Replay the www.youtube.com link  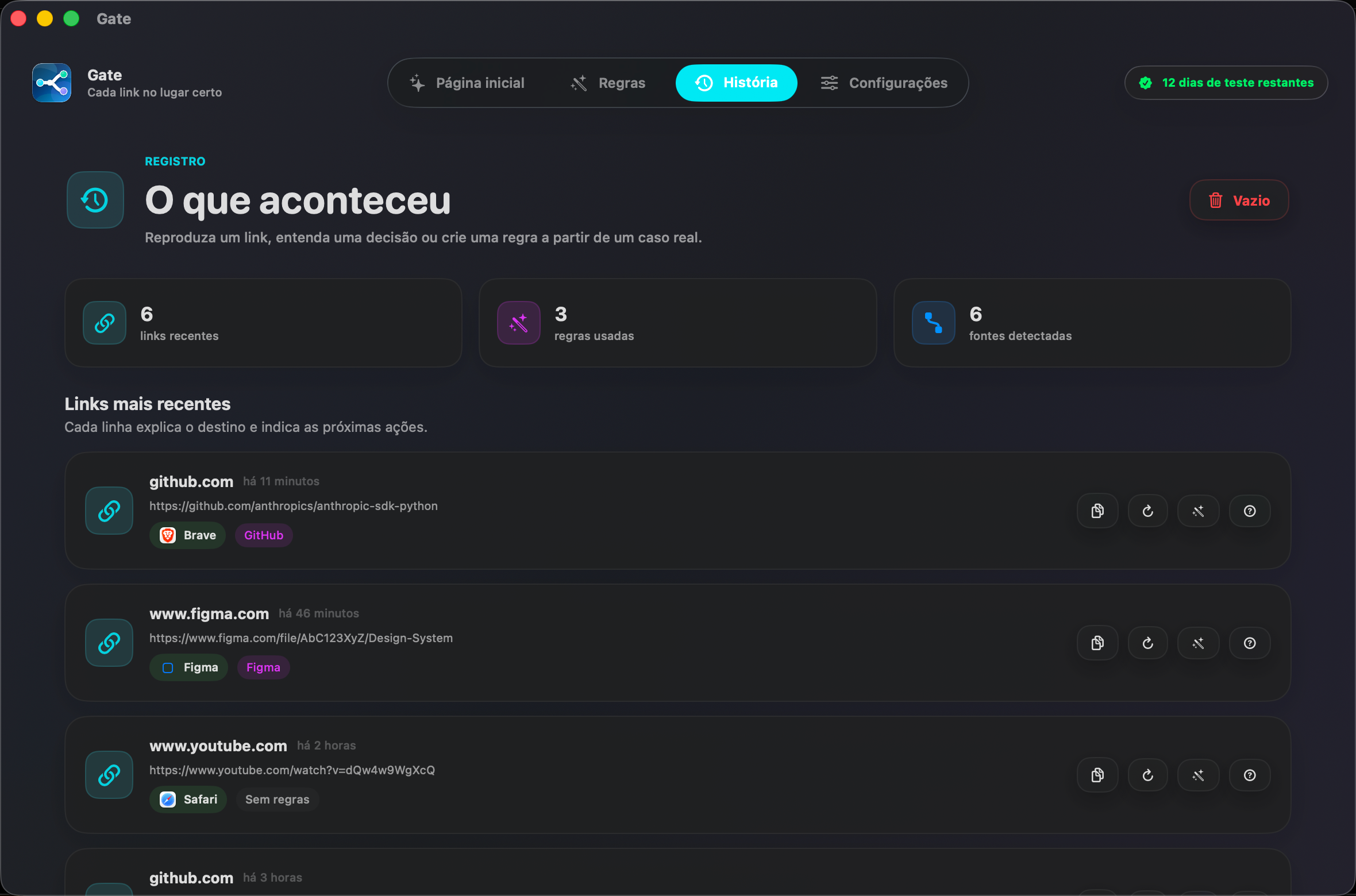1148,775
